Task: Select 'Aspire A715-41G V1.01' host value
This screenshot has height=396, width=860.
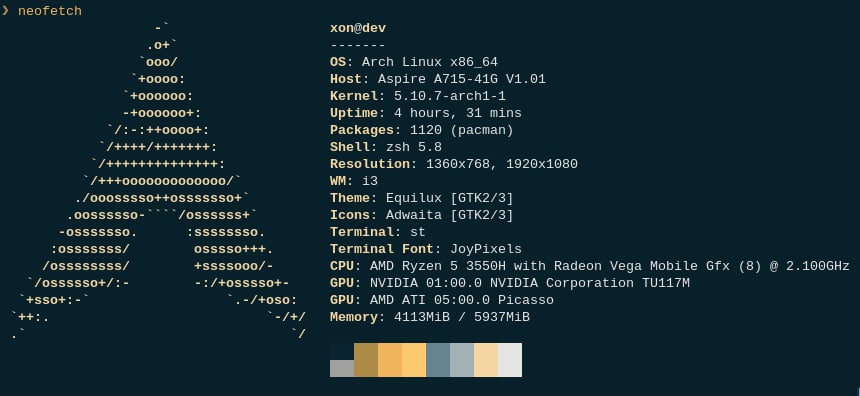Action: click(462, 79)
